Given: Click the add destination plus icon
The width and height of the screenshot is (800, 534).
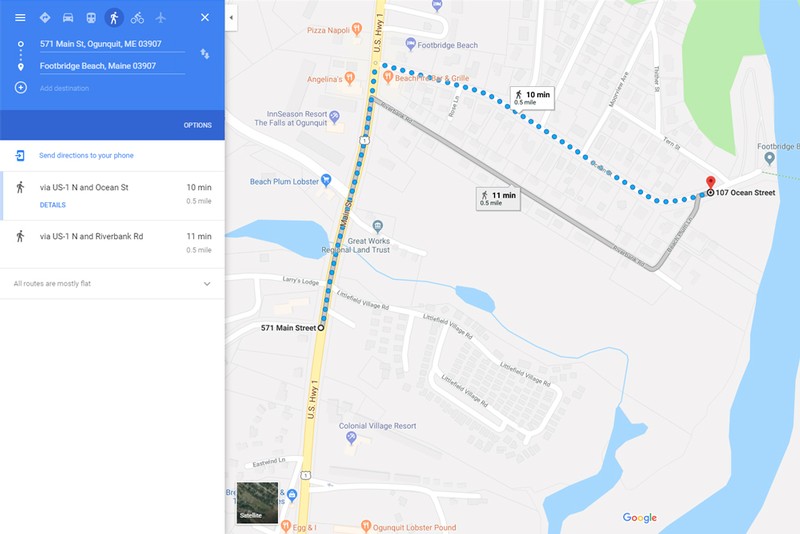Looking at the screenshot, I should click(21, 88).
